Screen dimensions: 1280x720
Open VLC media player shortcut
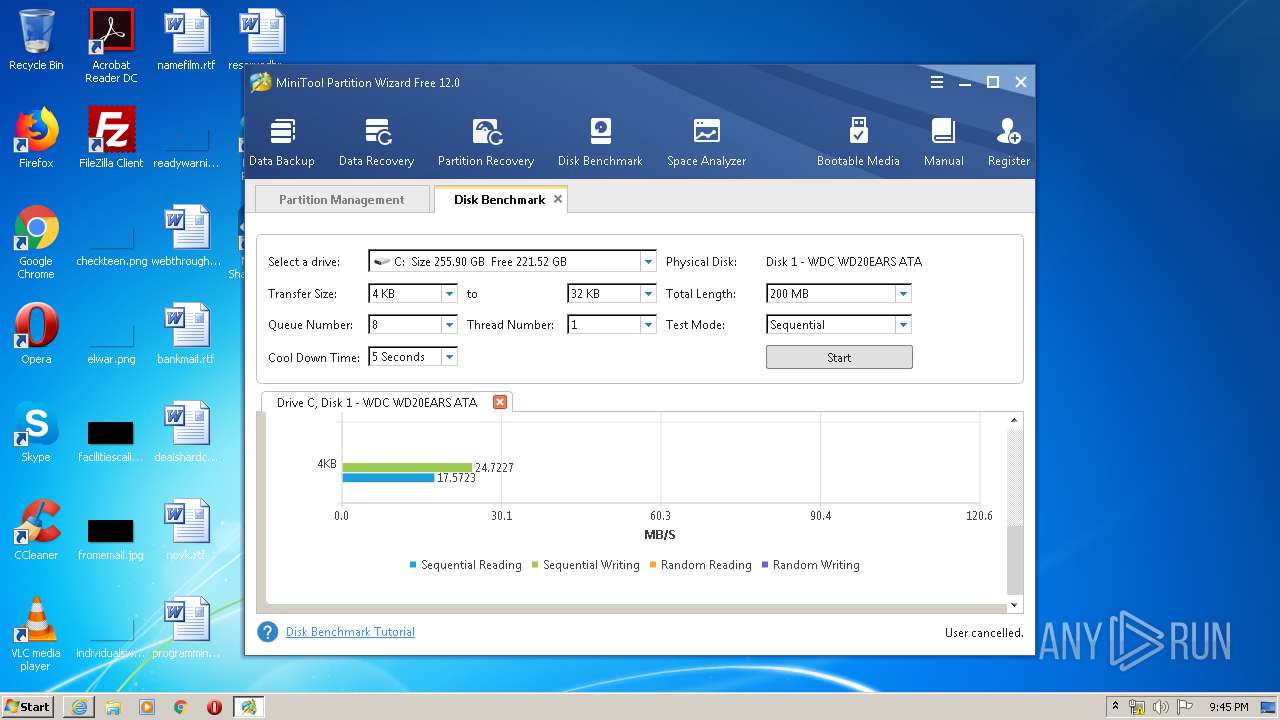[36, 634]
